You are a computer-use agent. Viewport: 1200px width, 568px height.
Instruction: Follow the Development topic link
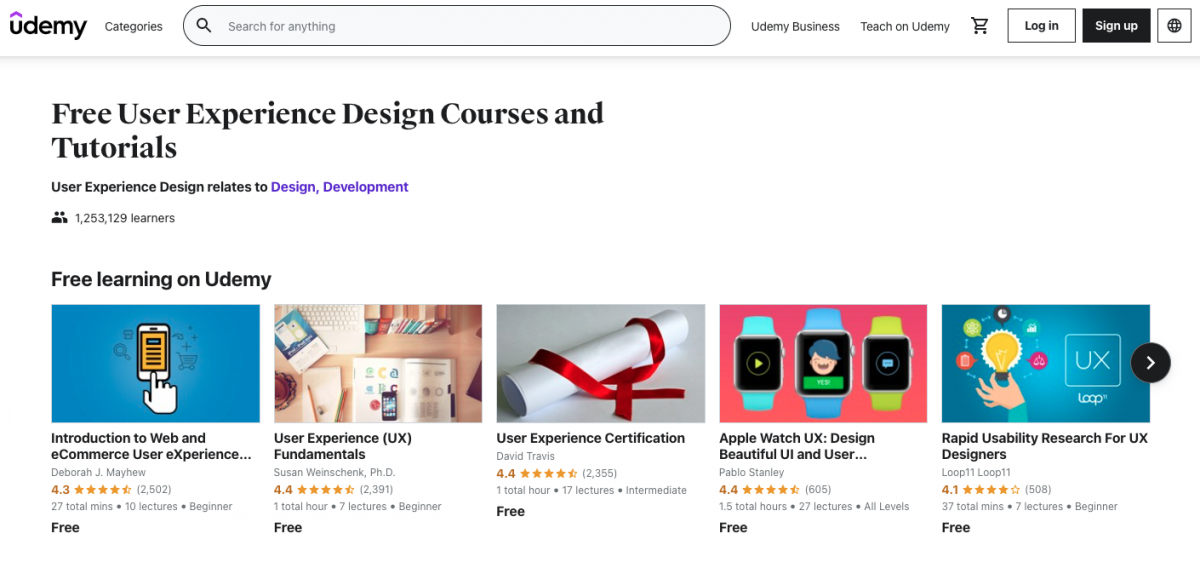point(366,187)
